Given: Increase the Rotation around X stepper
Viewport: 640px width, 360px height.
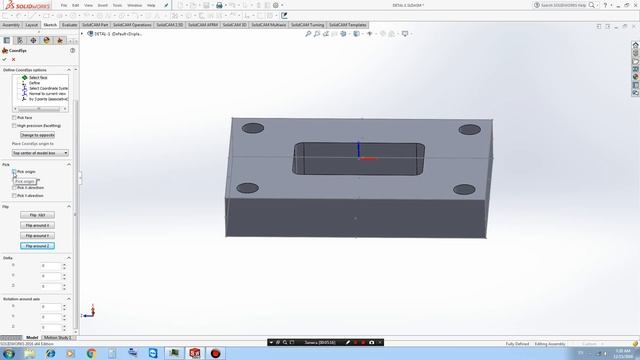Looking at the screenshot, I should 64,305.
